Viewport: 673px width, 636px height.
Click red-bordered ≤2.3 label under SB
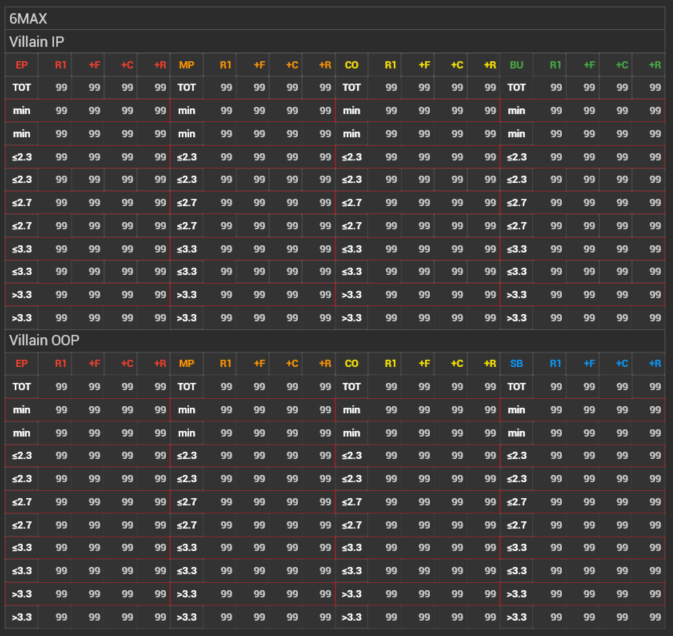tap(516, 456)
